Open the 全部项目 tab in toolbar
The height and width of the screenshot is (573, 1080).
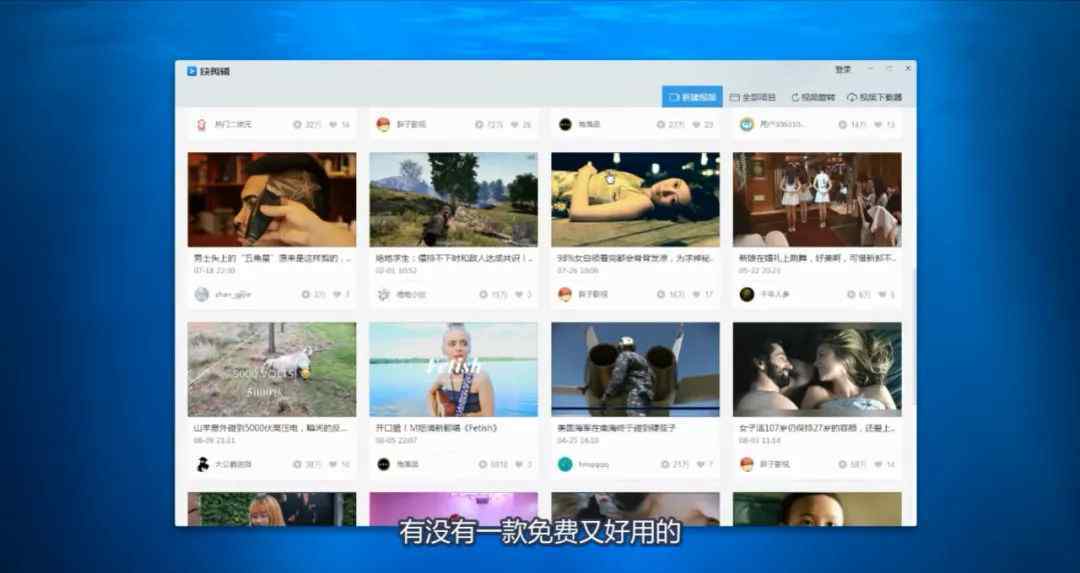(x=753, y=97)
